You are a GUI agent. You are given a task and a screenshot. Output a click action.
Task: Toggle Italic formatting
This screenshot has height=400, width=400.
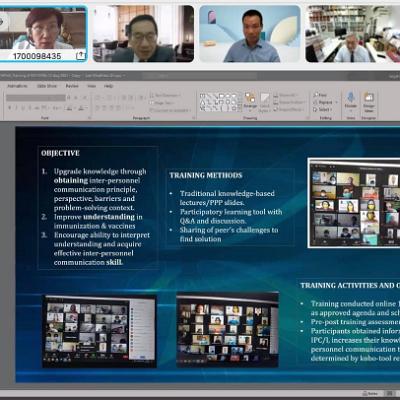(16, 108)
